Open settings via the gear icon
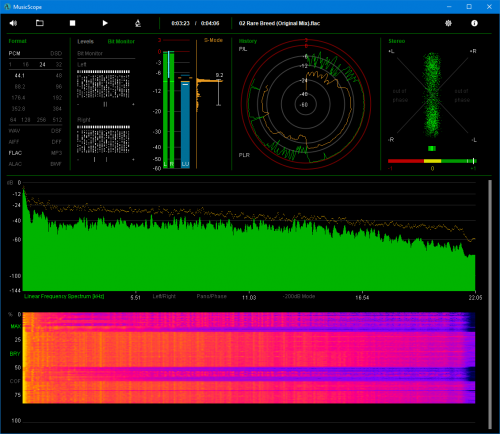 [x=448, y=23]
